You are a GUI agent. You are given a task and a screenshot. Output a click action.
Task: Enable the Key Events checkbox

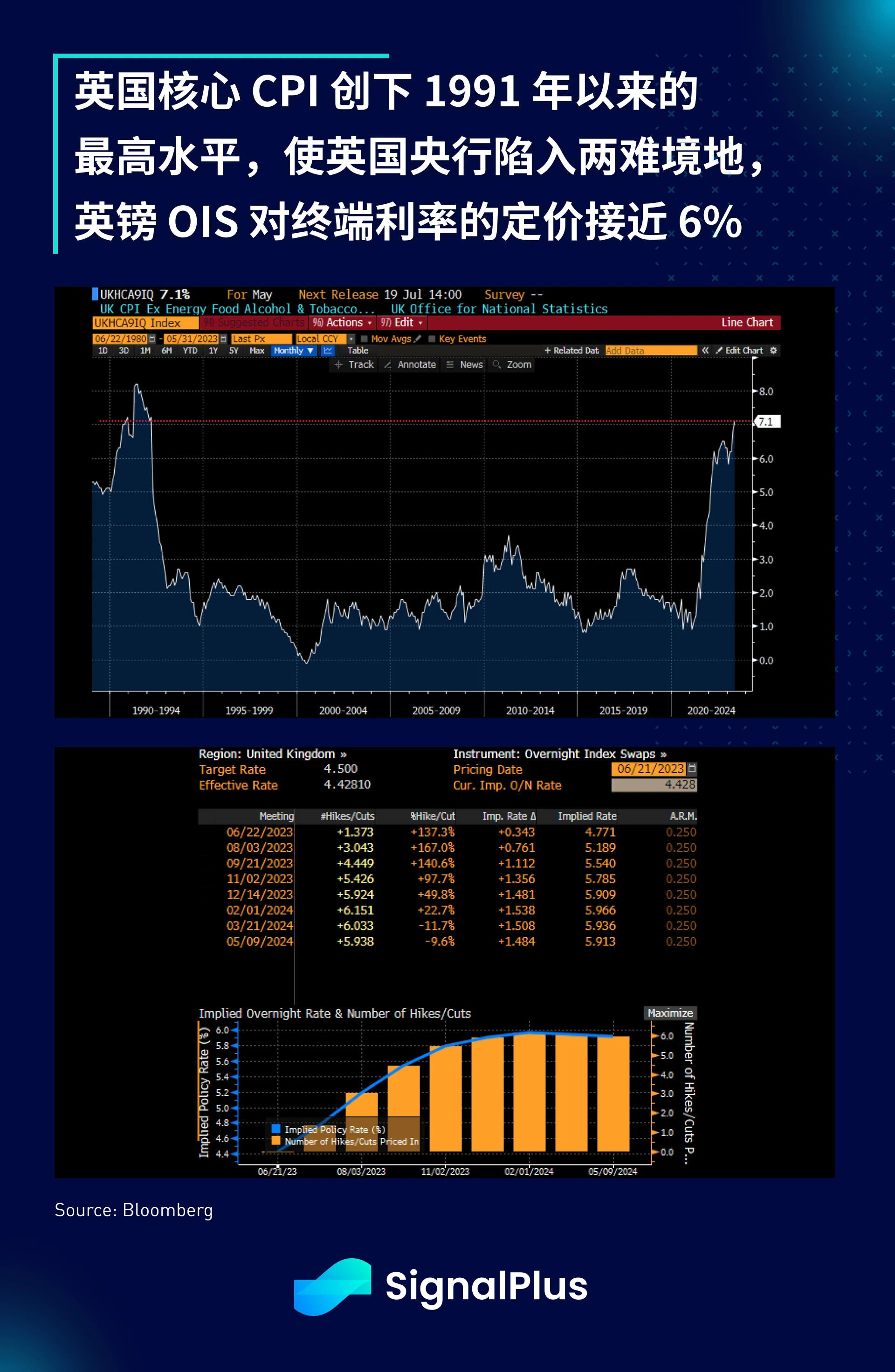[x=432, y=339]
